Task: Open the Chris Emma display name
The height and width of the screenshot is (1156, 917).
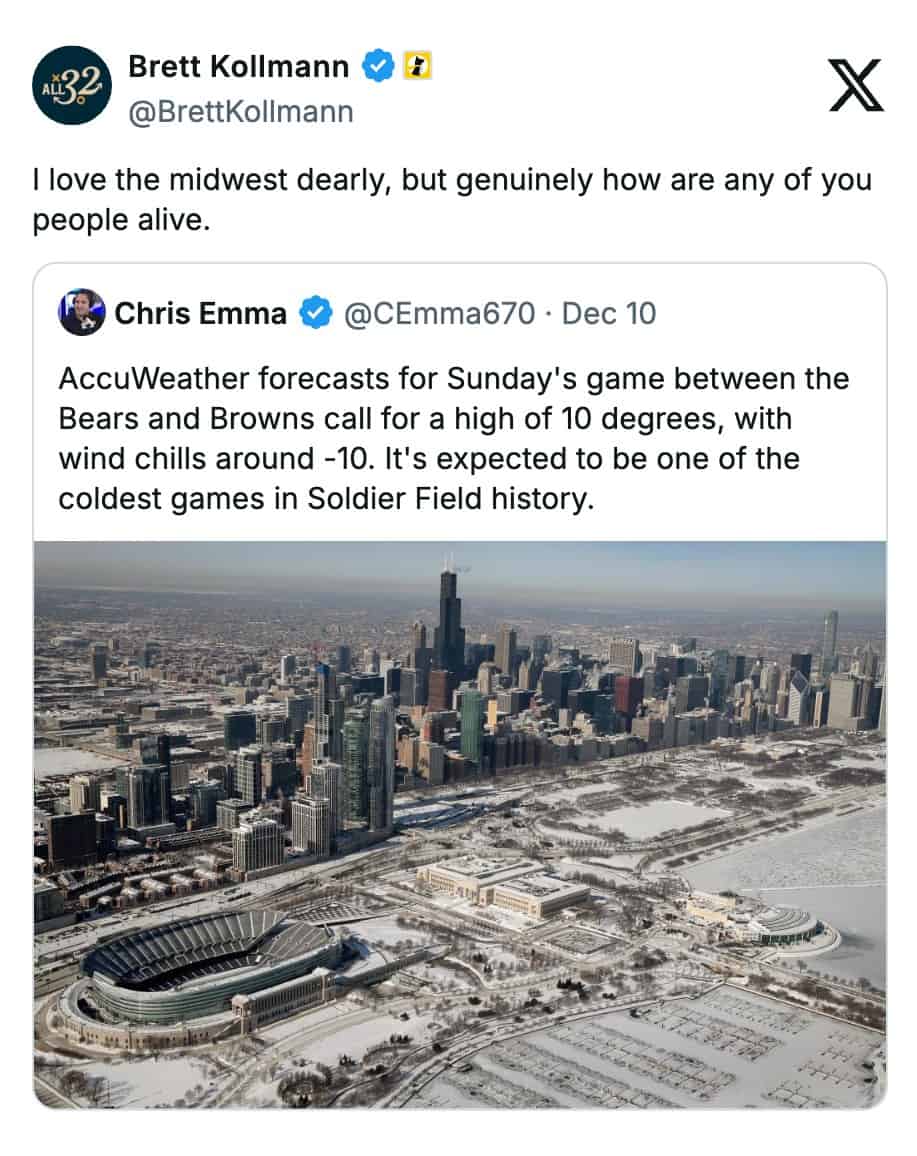Action: [200, 314]
